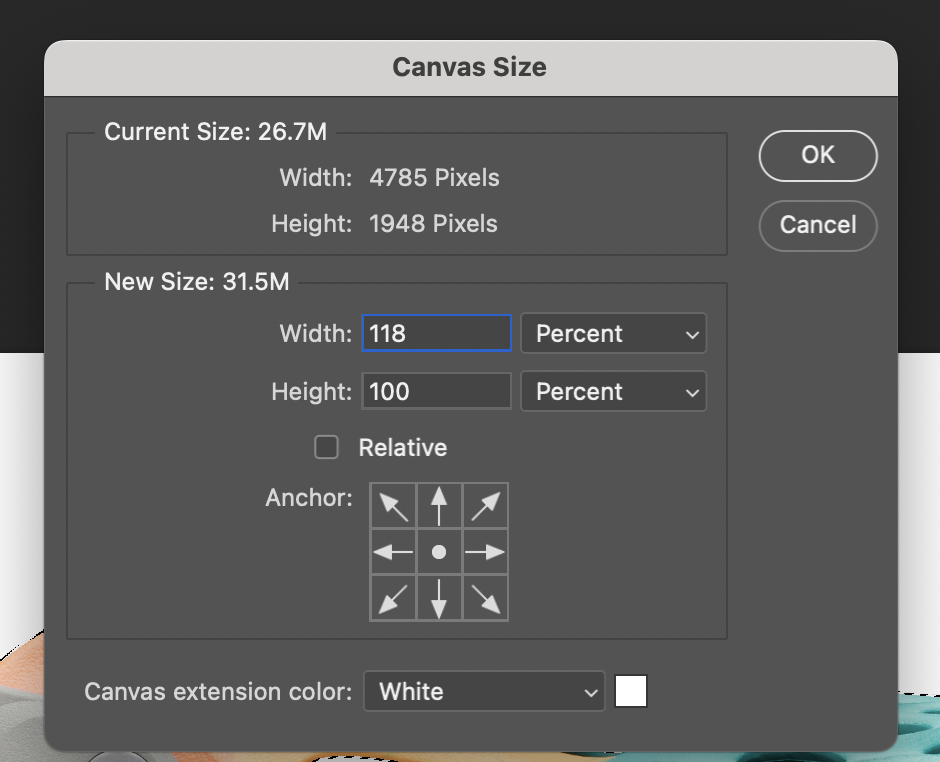Select the middle-right anchor arrow
Image resolution: width=940 pixels, height=762 pixels.
coord(485,551)
